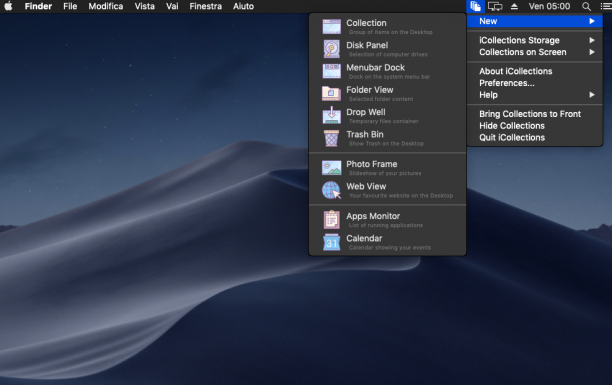Open the Apple menu
612x385 pixels.
click(x=8, y=6)
